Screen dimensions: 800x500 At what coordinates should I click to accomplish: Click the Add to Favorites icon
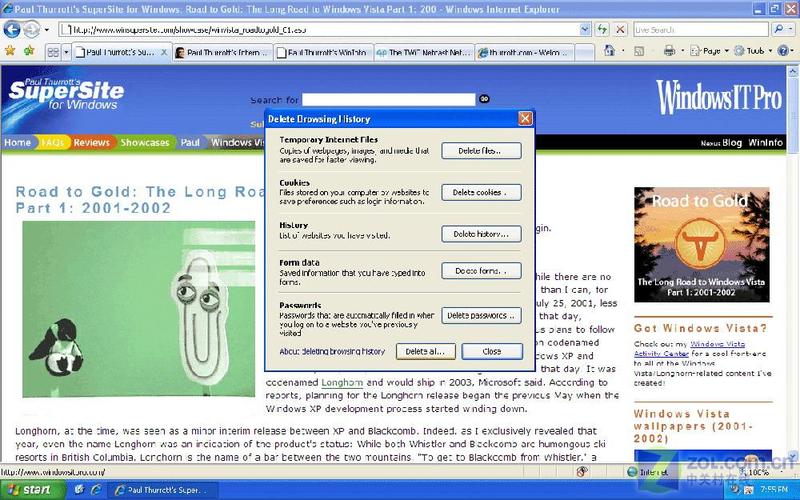(29, 51)
